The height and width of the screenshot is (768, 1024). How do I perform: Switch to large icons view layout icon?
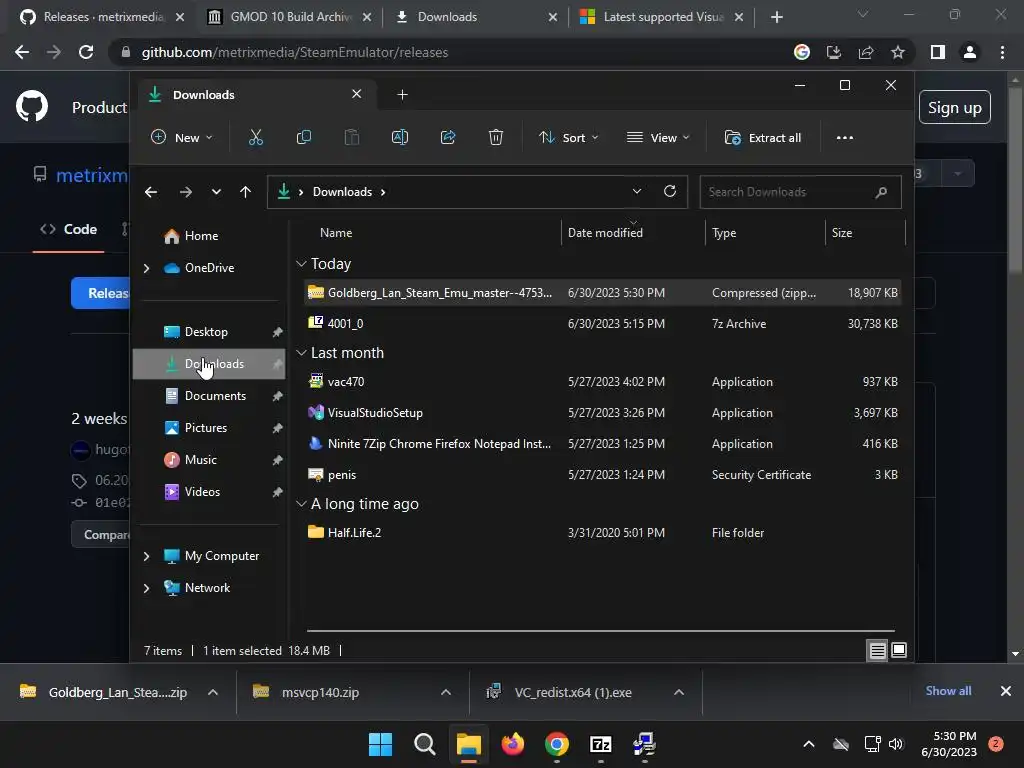coord(899,650)
